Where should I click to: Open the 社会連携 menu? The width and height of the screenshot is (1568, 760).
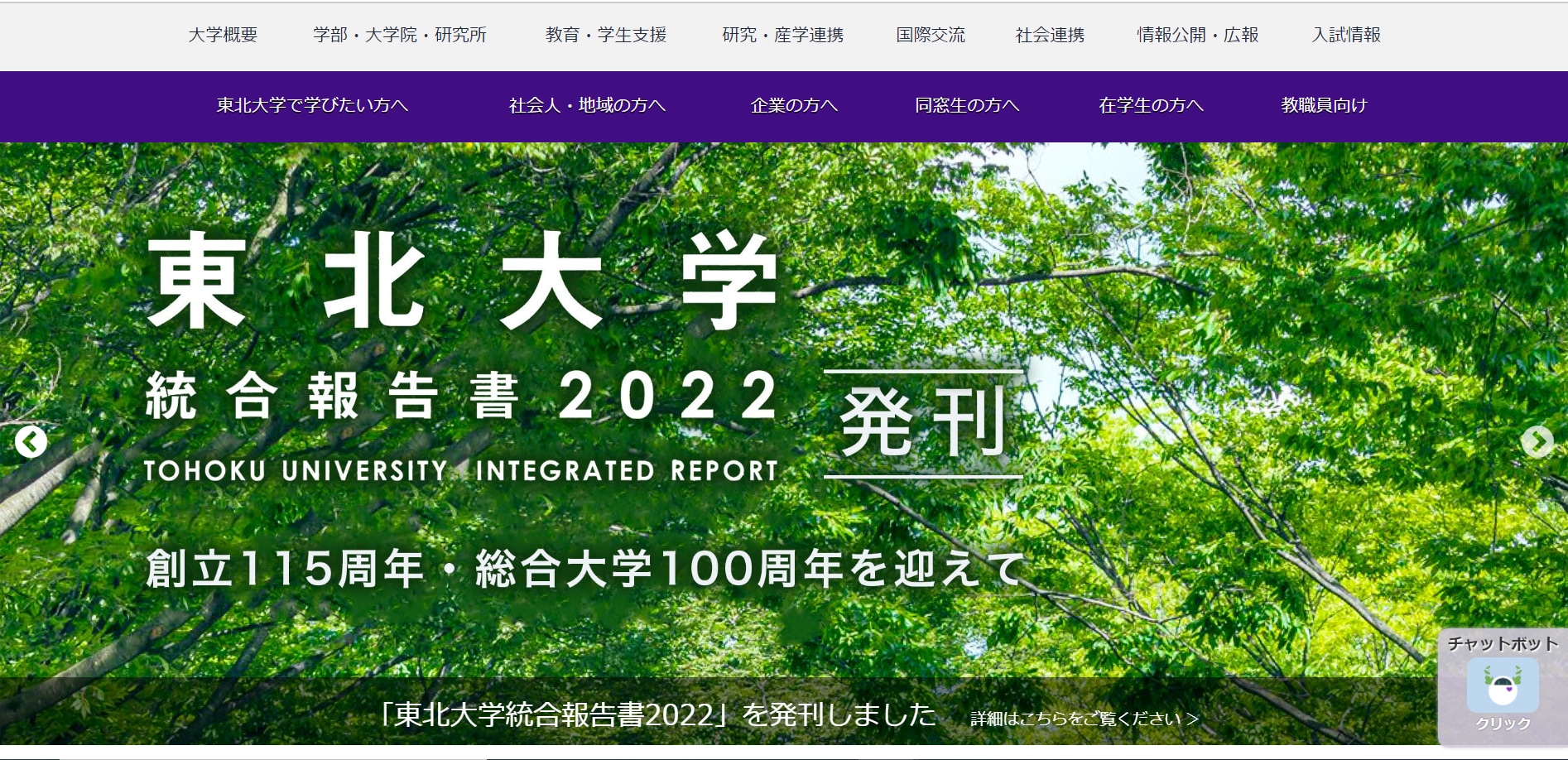pyautogui.click(x=1050, y=35)
